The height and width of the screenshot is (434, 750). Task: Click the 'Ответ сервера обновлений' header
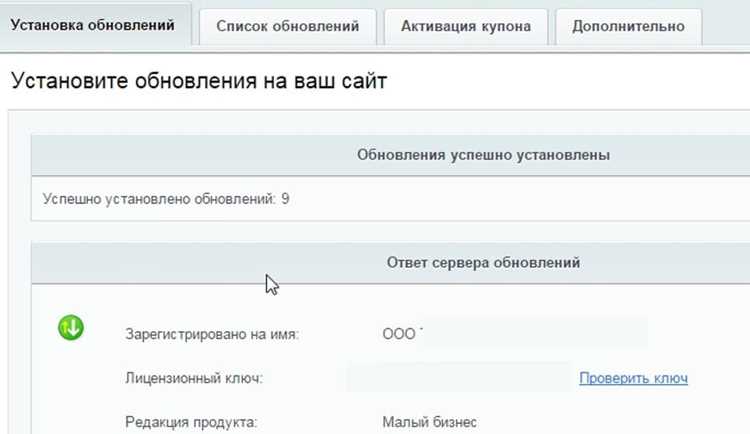pos(483,262)
